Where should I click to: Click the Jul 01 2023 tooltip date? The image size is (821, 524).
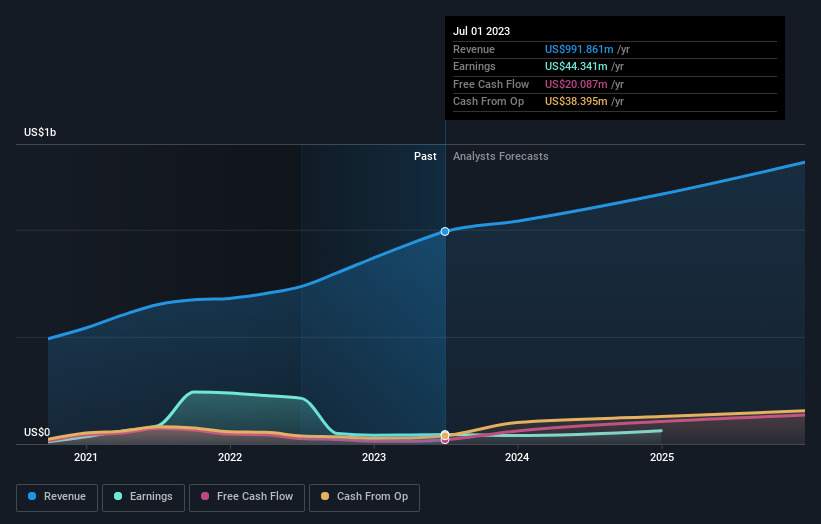point(481,31)
